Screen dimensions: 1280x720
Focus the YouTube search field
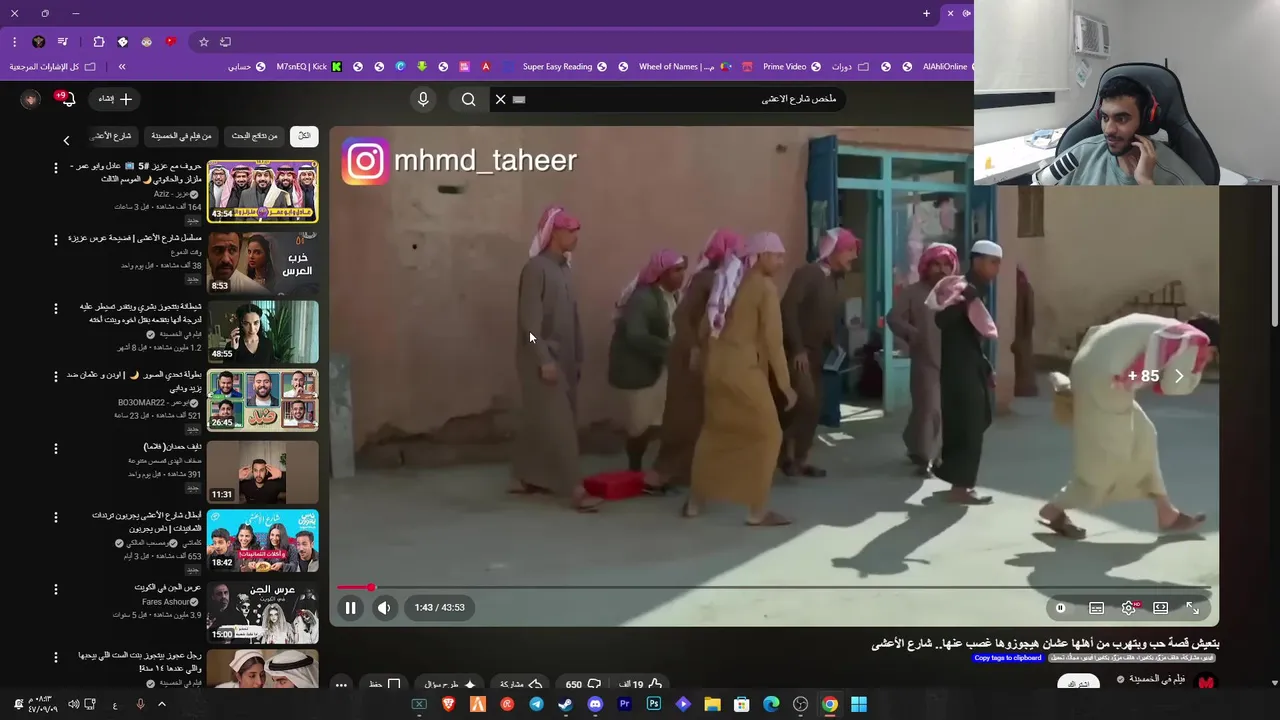(x=680, y=99)
